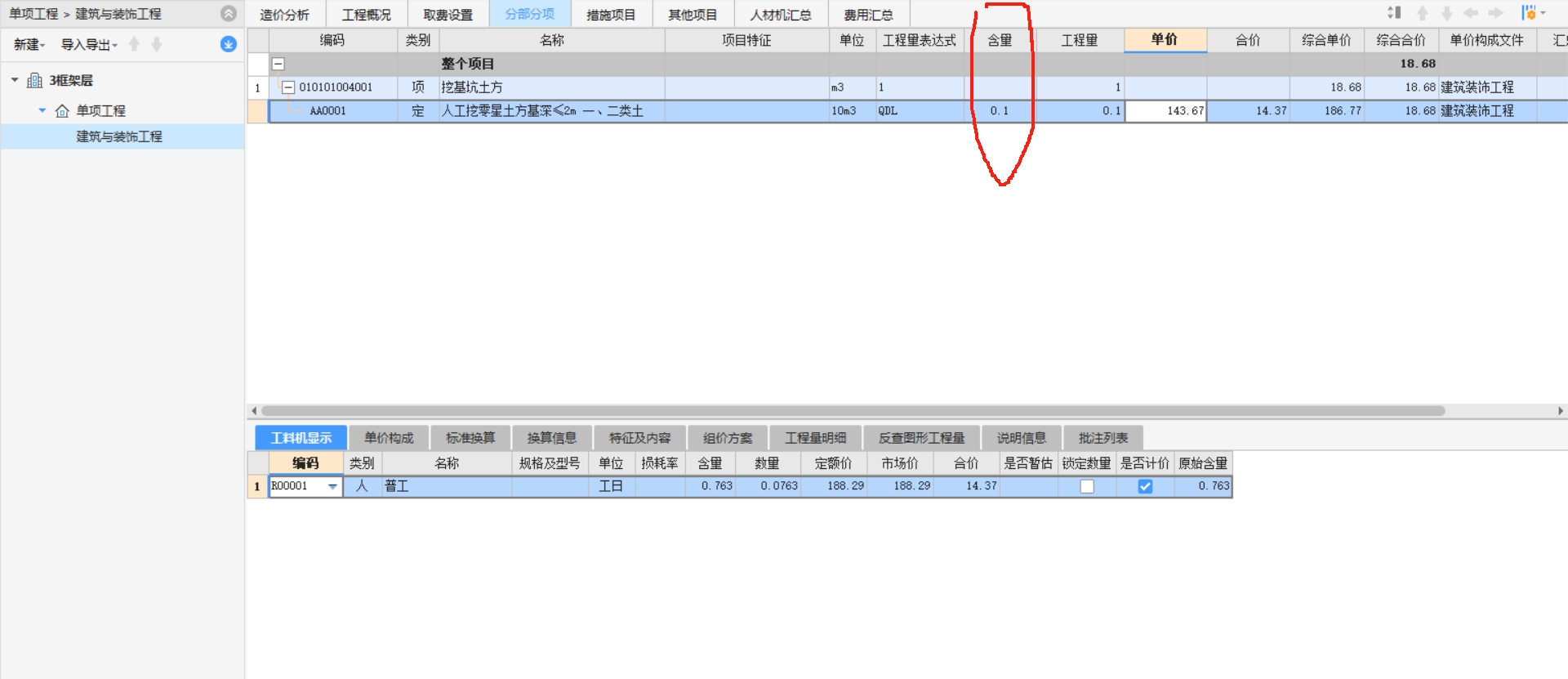
Task: Switch to the 措施项目 tab
Action: [612, 15]
